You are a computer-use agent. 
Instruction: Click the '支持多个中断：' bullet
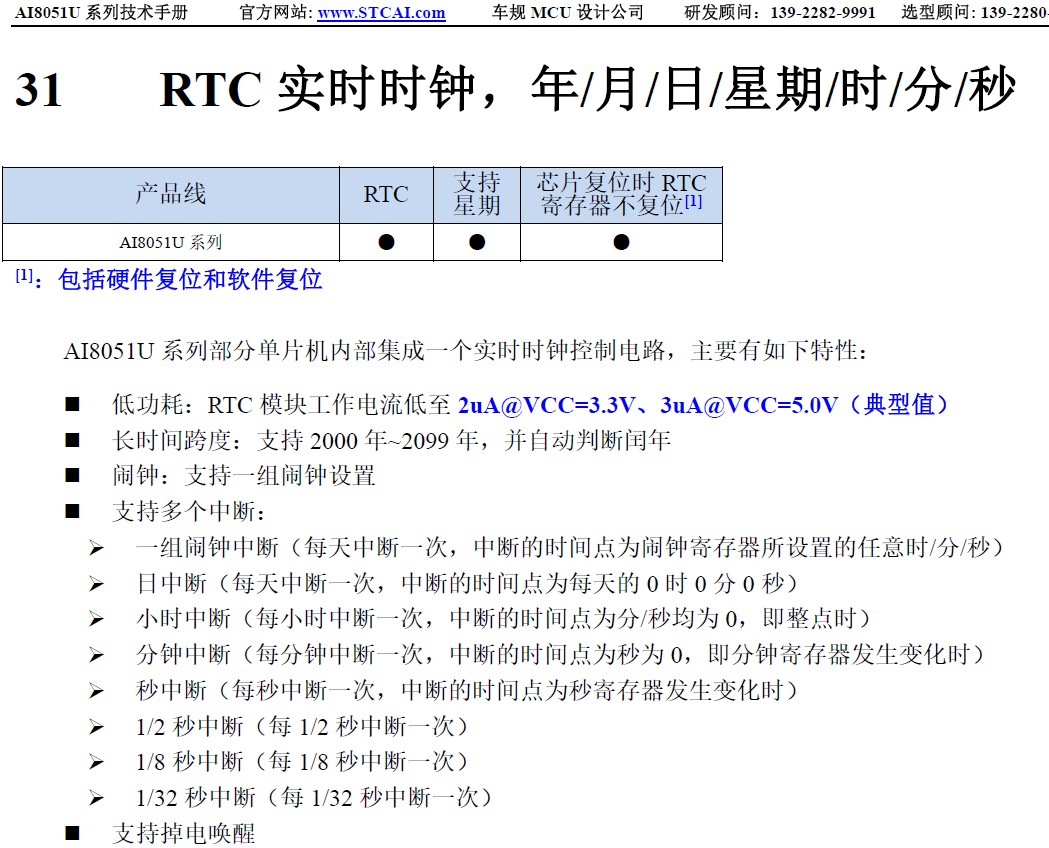click(x=189, y=512)
